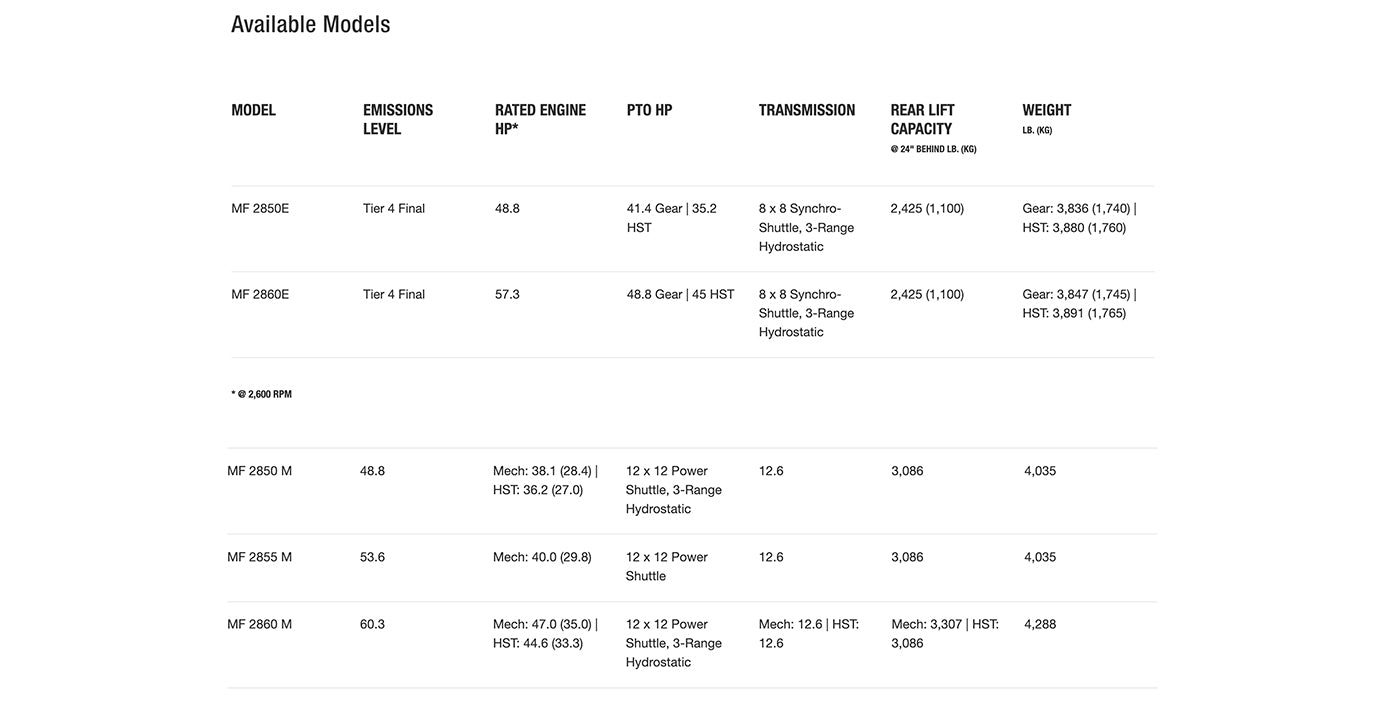The image size is (1400, 702).
Task: Click the 2,600 RPM footnote text
Action: point(262,394)
